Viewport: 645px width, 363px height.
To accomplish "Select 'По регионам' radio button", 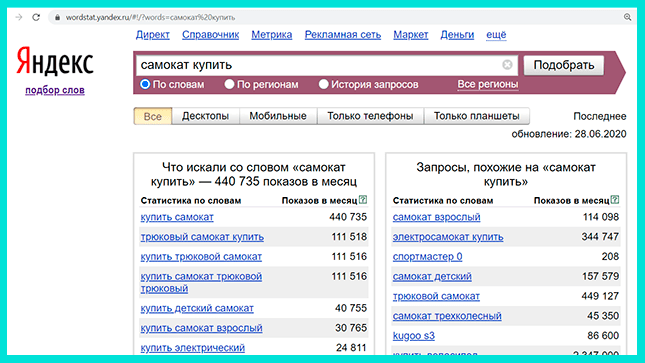I will (229, 84).
